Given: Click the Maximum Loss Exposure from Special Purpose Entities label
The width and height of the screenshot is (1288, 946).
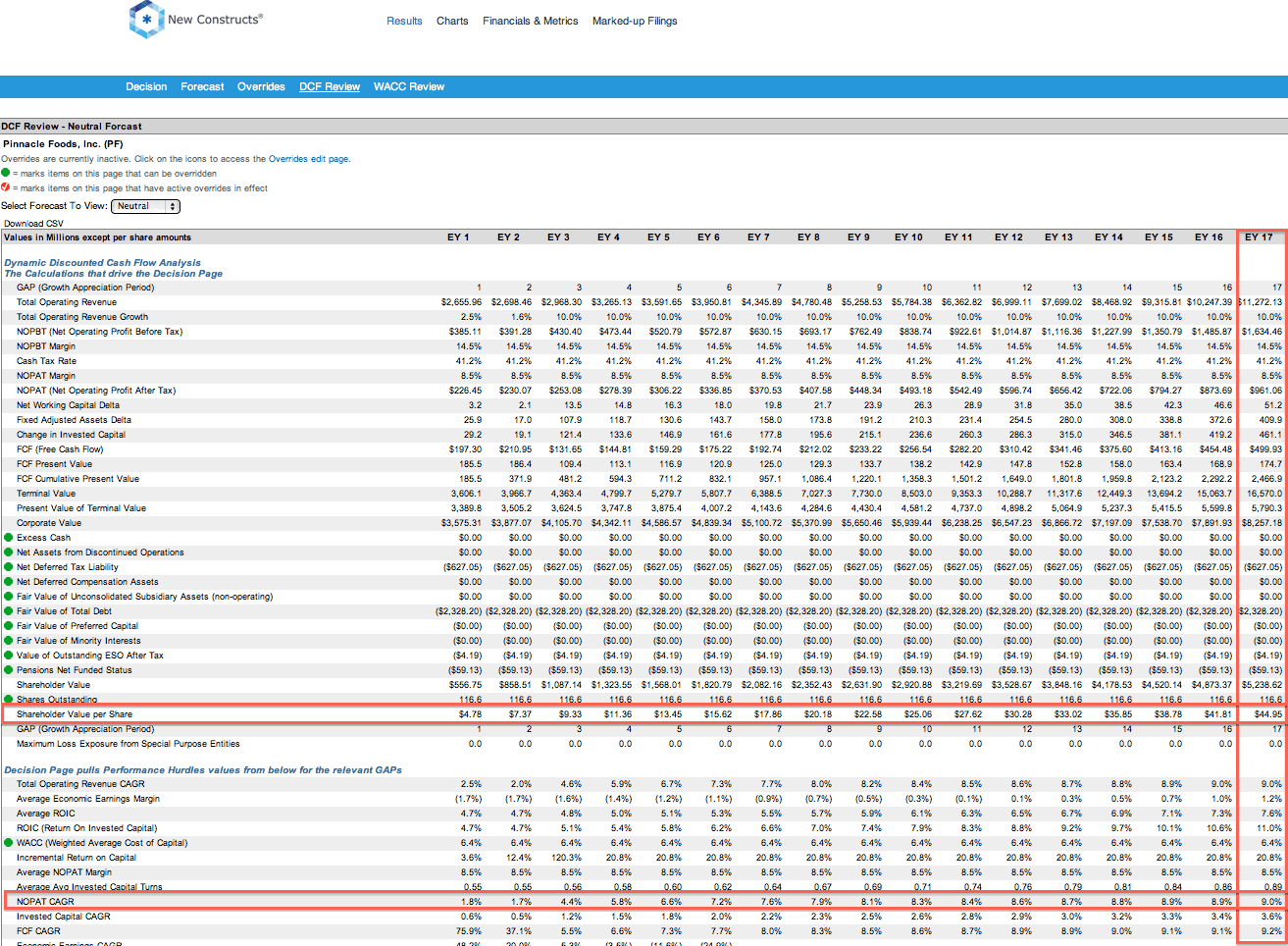Looking at the screenshot, I should click(x=129, y=744).
